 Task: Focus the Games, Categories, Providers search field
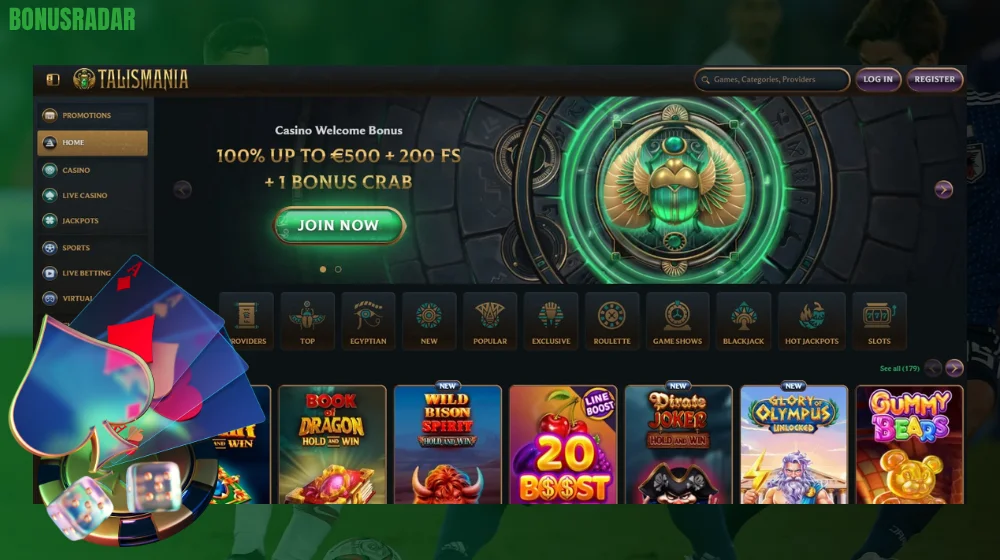click(x=772, y=80)
